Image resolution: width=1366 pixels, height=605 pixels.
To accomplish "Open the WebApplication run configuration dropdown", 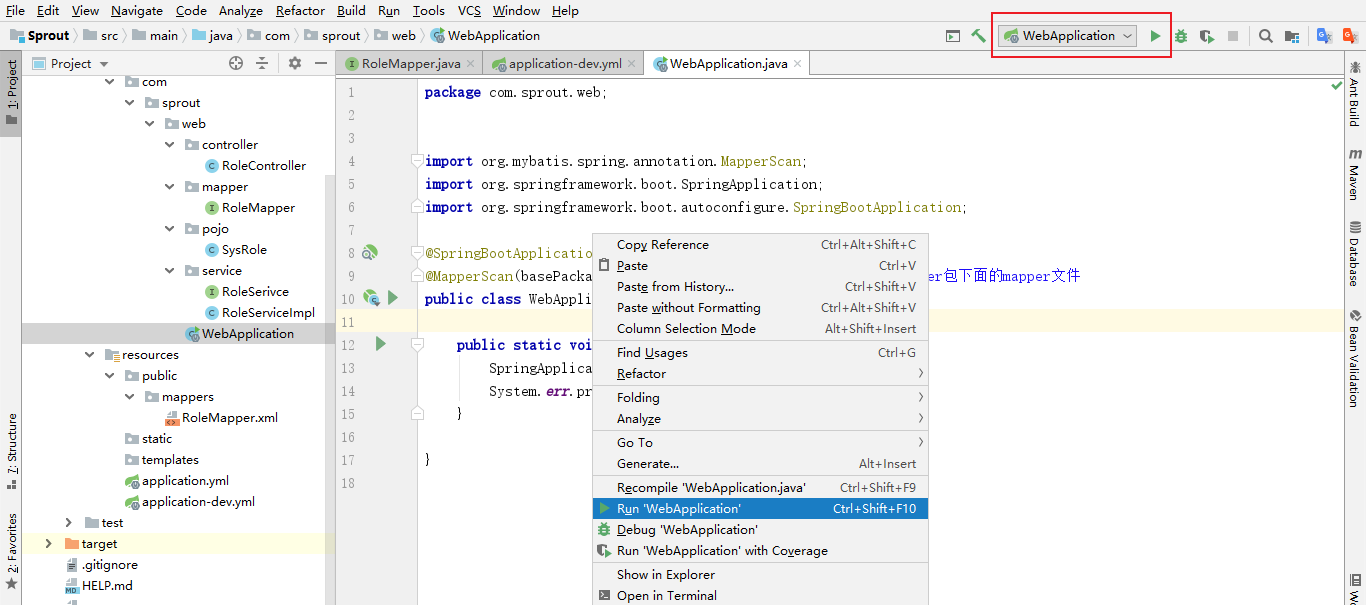I will tap(1068, 36).
